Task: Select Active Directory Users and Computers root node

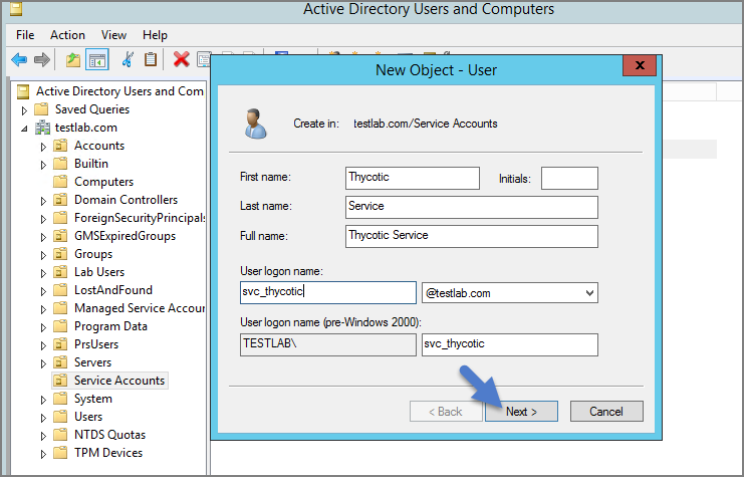Action: (x=120, y=91)
